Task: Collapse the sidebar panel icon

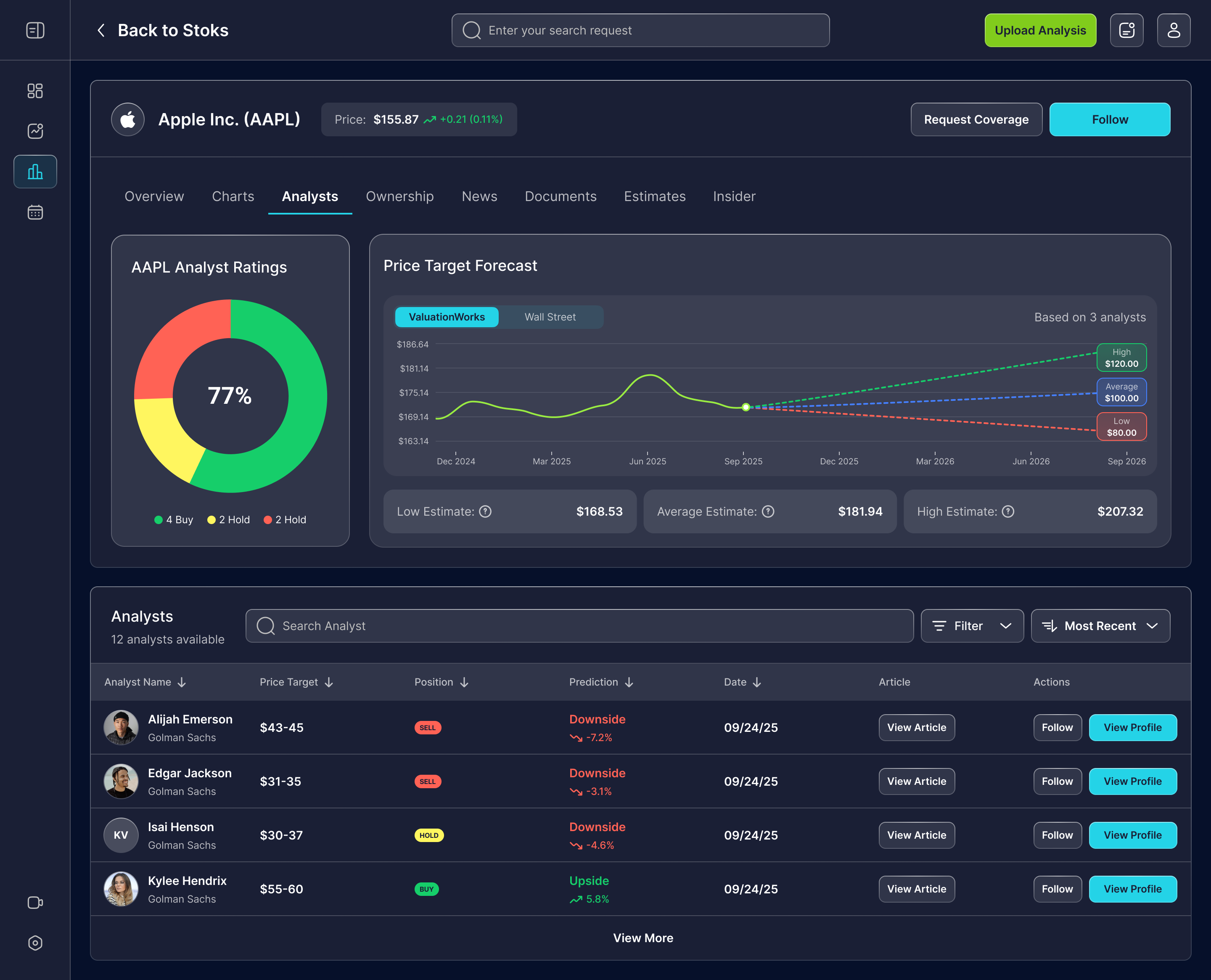Action: pyautogui.click(x=35, y=30)
